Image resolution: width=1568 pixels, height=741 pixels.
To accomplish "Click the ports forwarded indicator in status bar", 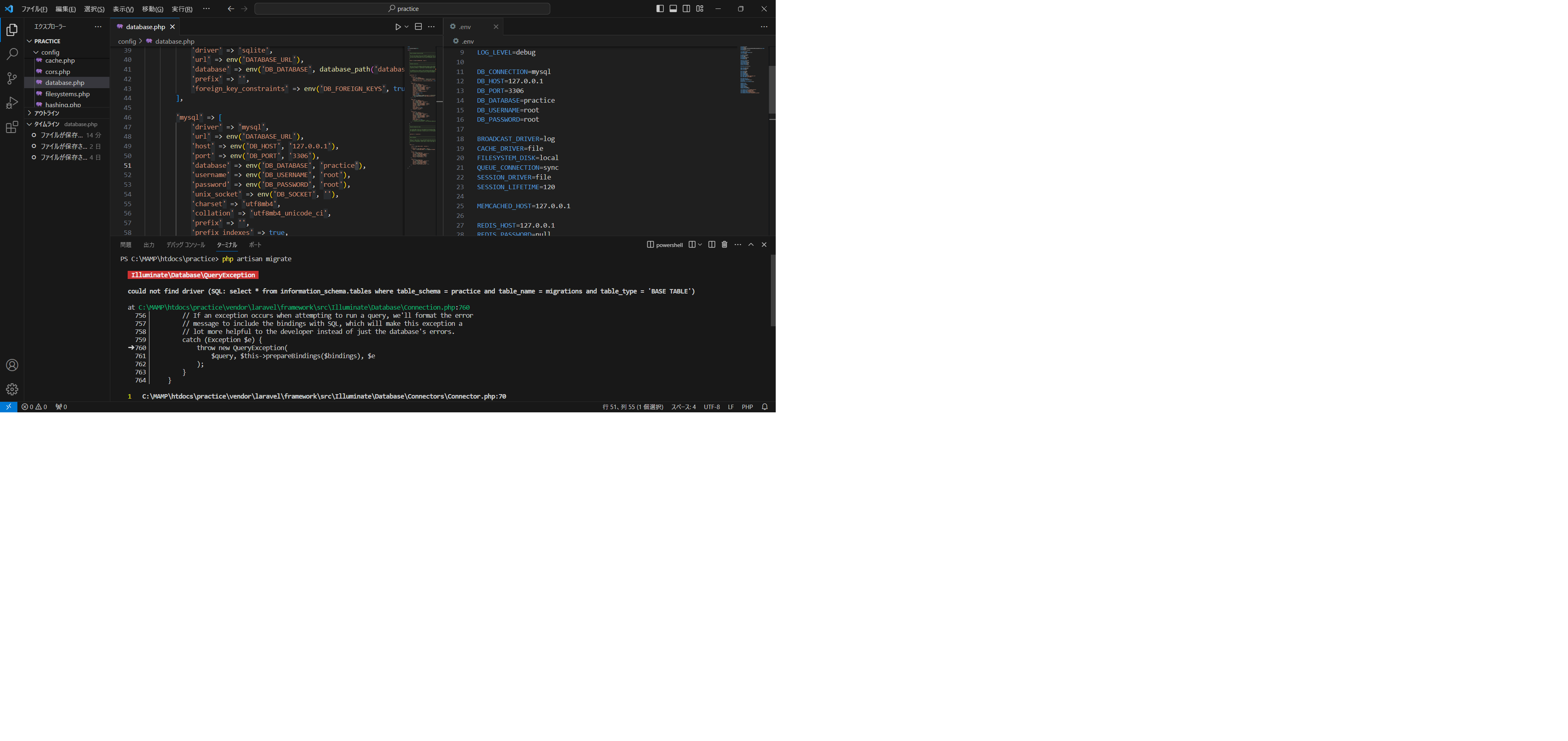I will tap(61, 407).
